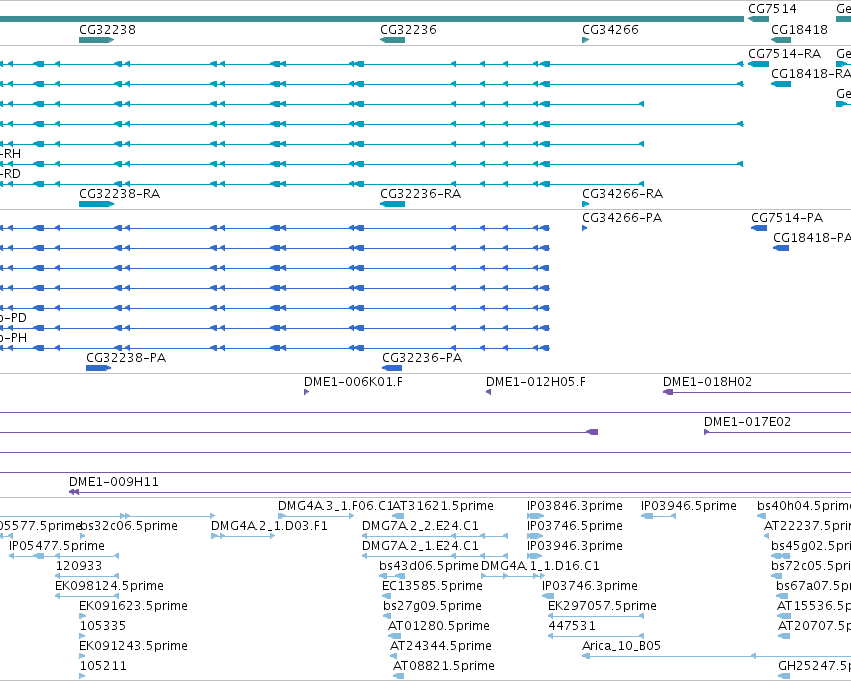
Task: Select the CG34266-RA transcript label
Action: [x=622, y=194]
